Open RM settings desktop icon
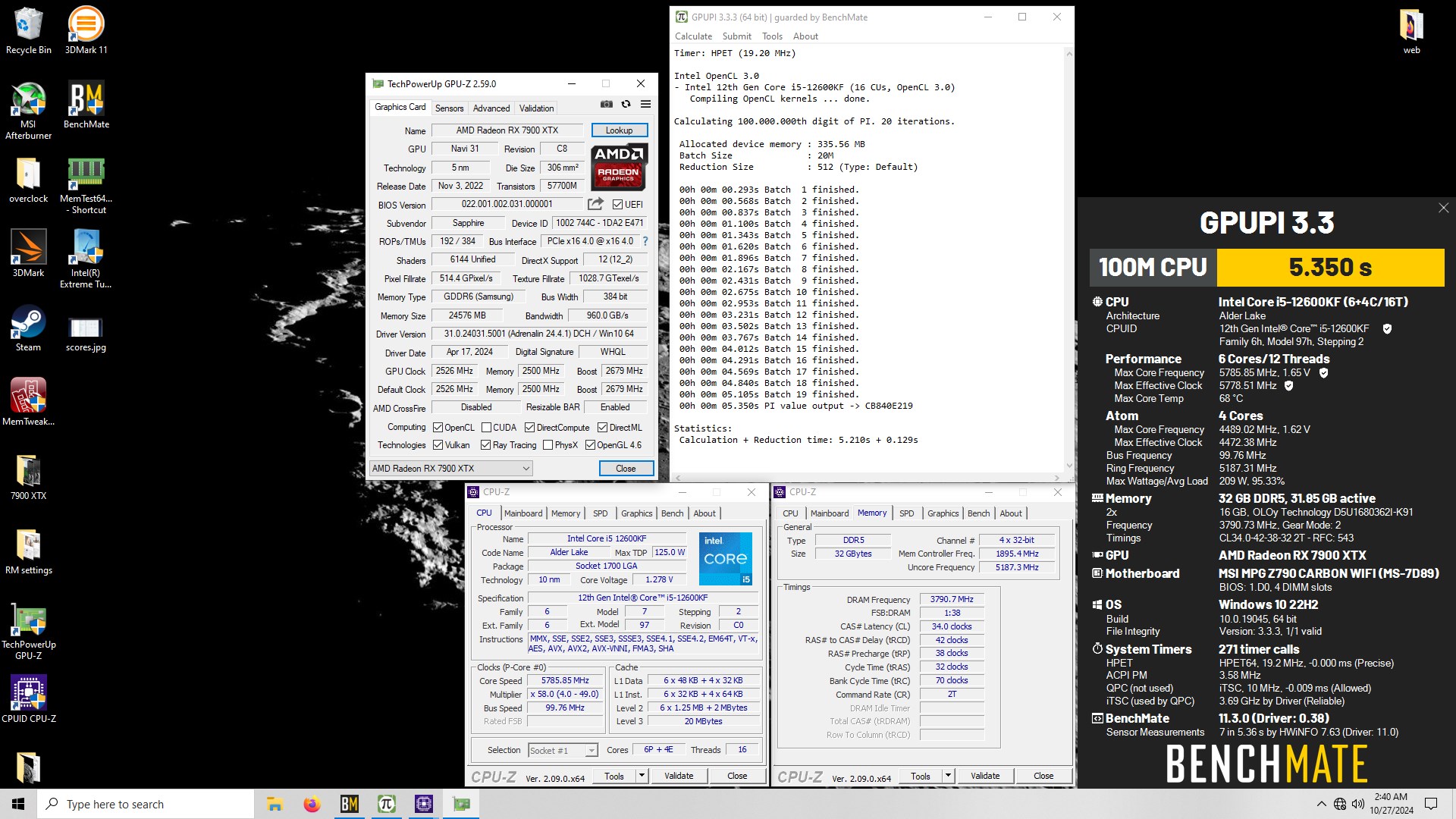 pyautogui.click(x=28, y=551)
